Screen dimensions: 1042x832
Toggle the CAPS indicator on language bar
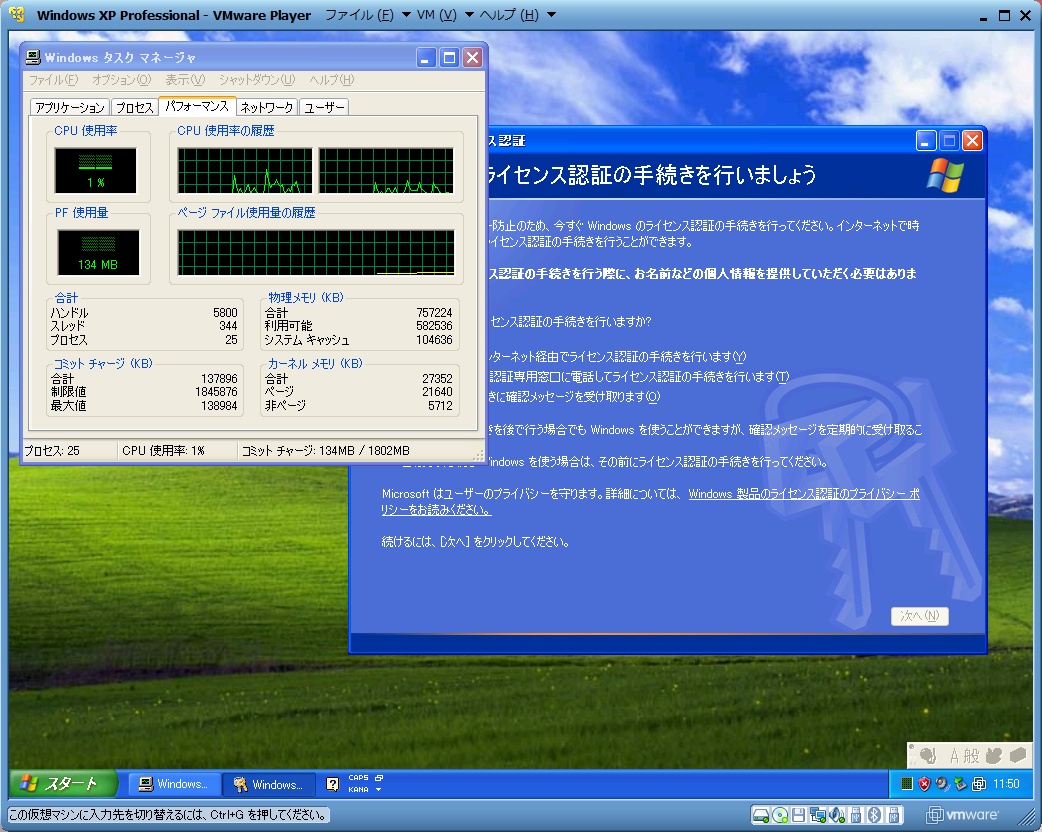tap(358, 778)
